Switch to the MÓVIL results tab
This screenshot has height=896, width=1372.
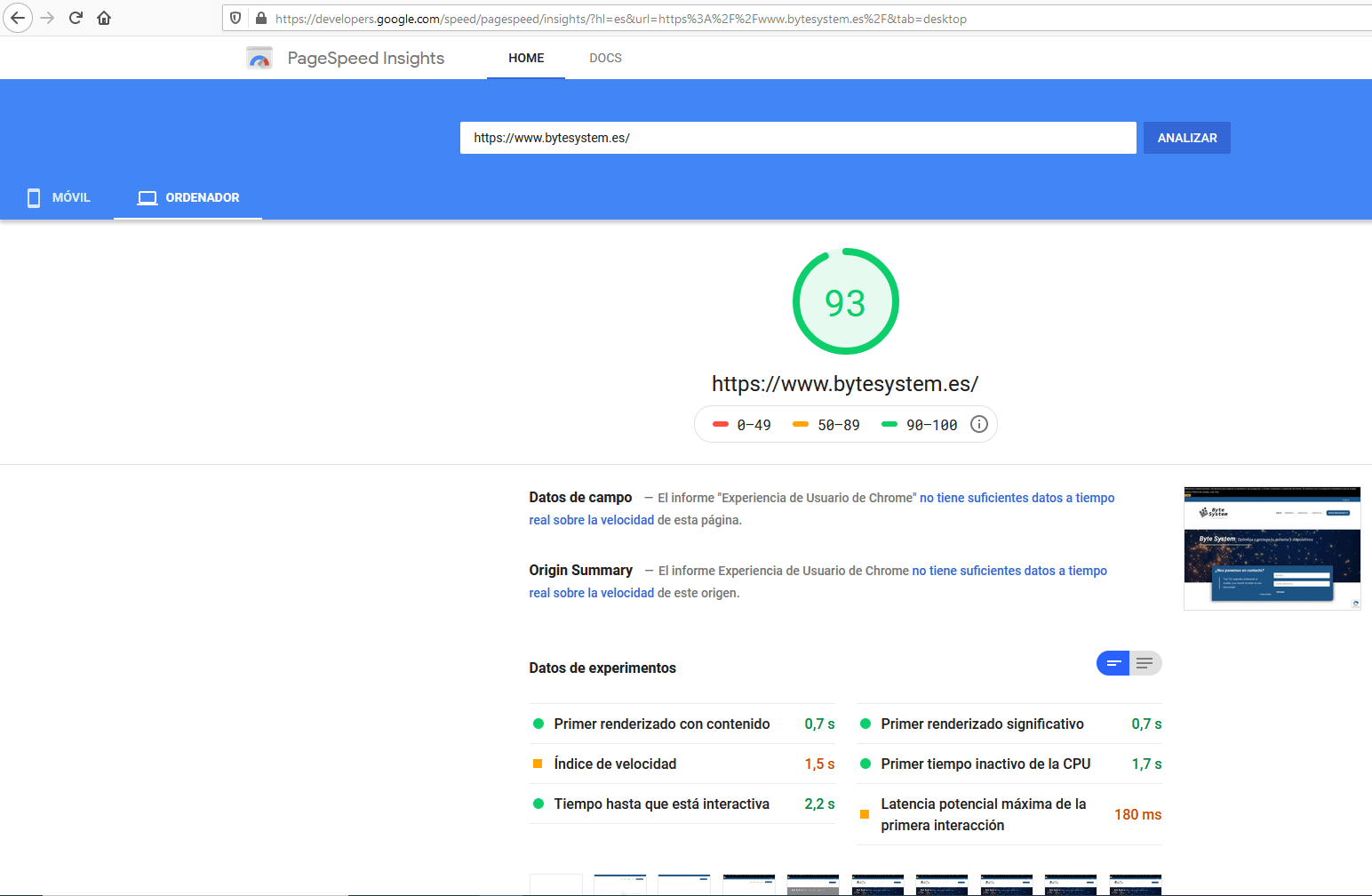tap(58, 197)
